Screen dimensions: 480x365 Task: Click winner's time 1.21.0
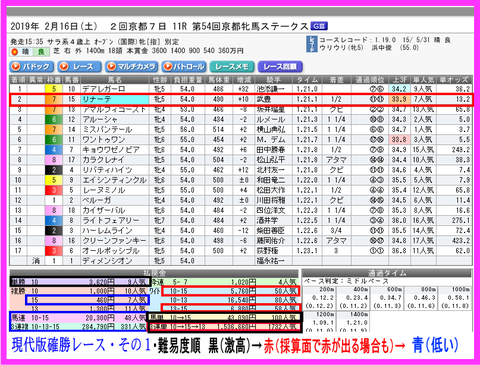coord(307,89)
